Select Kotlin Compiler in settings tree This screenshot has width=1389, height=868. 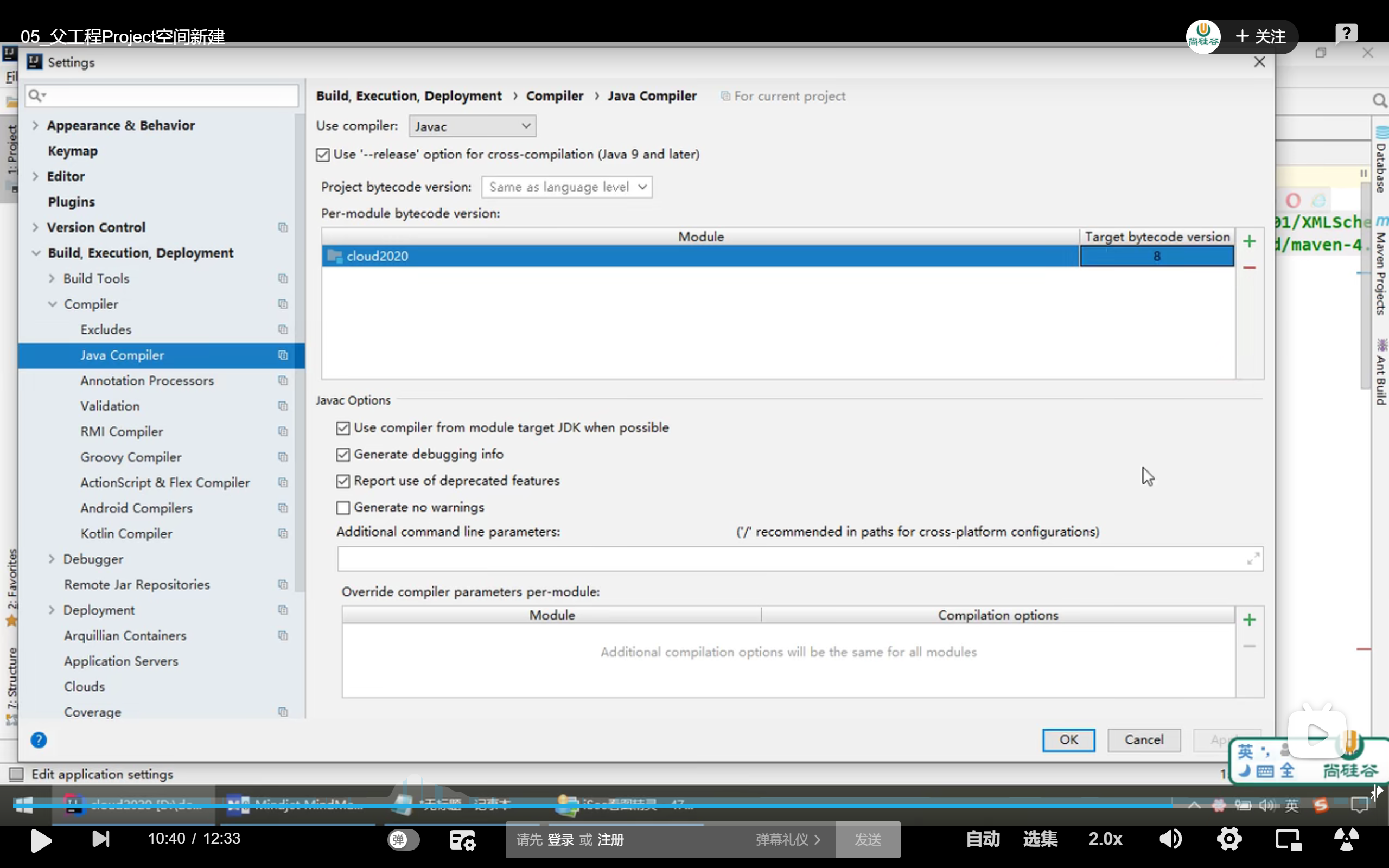126,533
